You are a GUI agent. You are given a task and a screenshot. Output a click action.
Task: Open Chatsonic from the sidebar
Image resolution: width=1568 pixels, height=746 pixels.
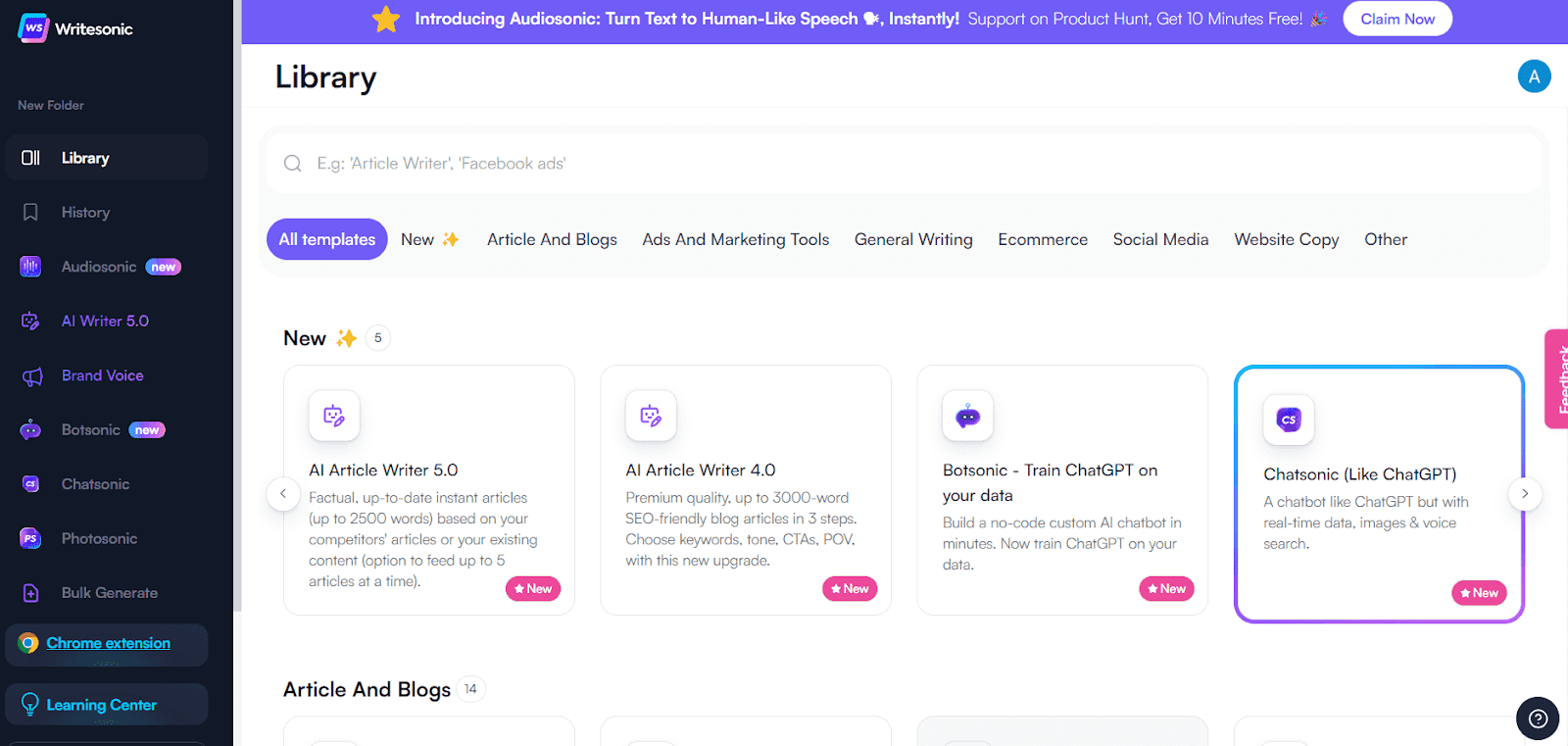[x=95, y=484]
